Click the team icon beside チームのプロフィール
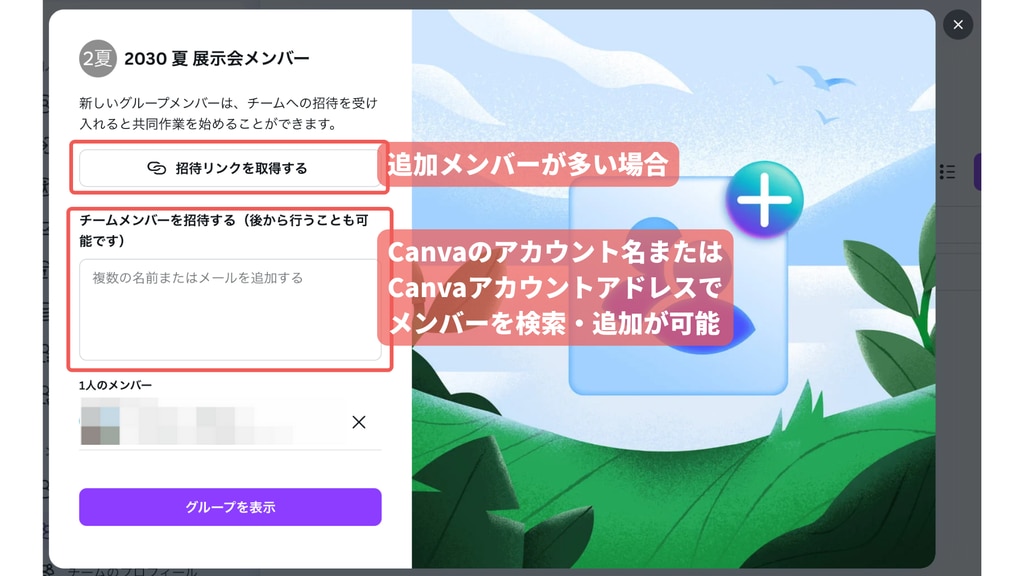This screenshot has height=576, width=1024. [x=48, y=571]
